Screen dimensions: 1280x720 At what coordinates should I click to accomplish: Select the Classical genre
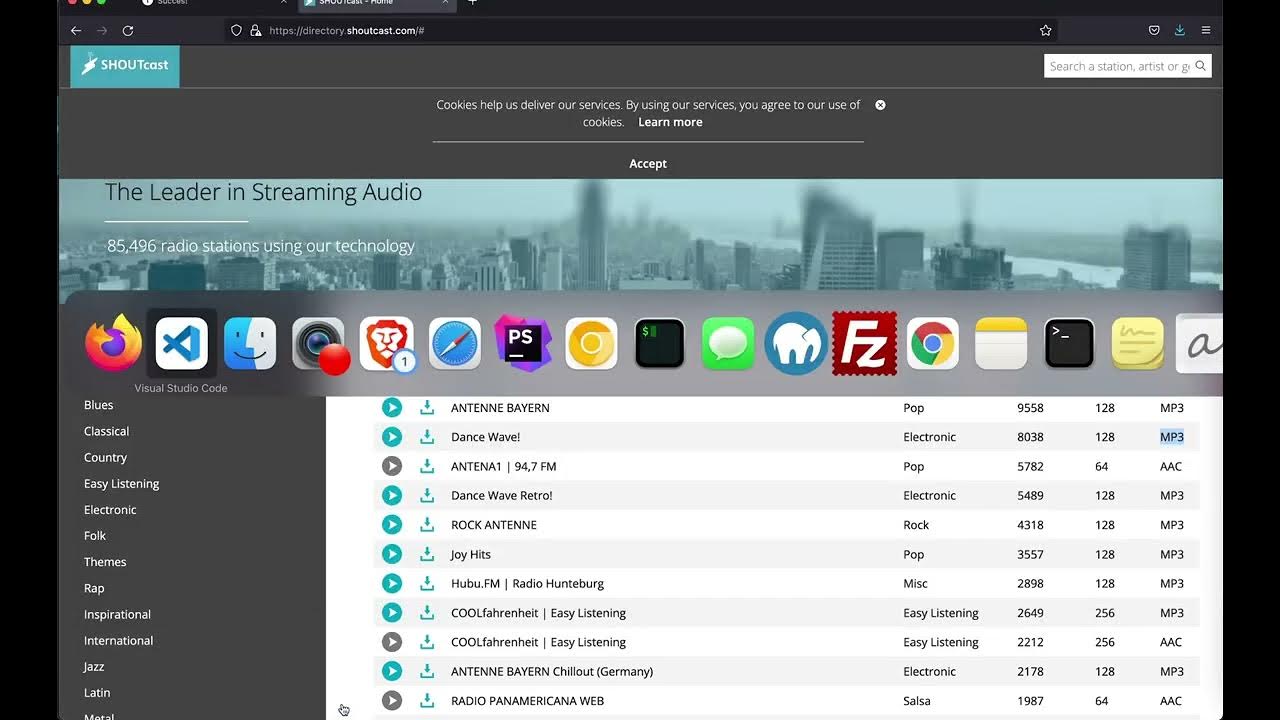106,431
